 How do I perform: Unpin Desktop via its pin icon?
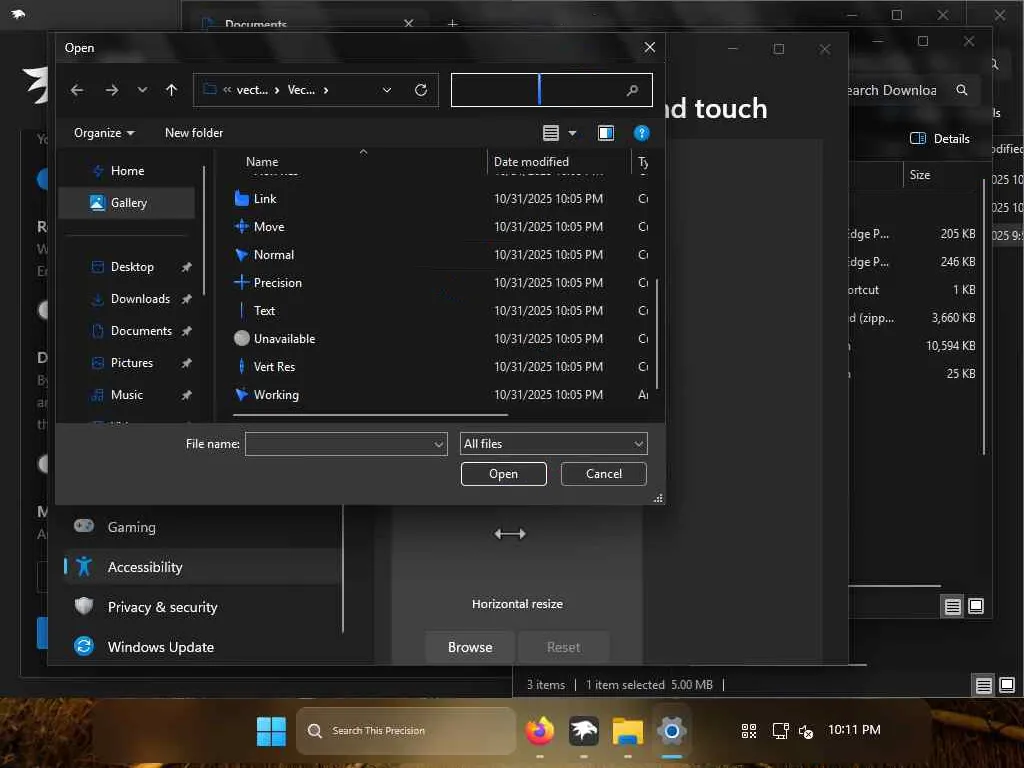(187, 267)
